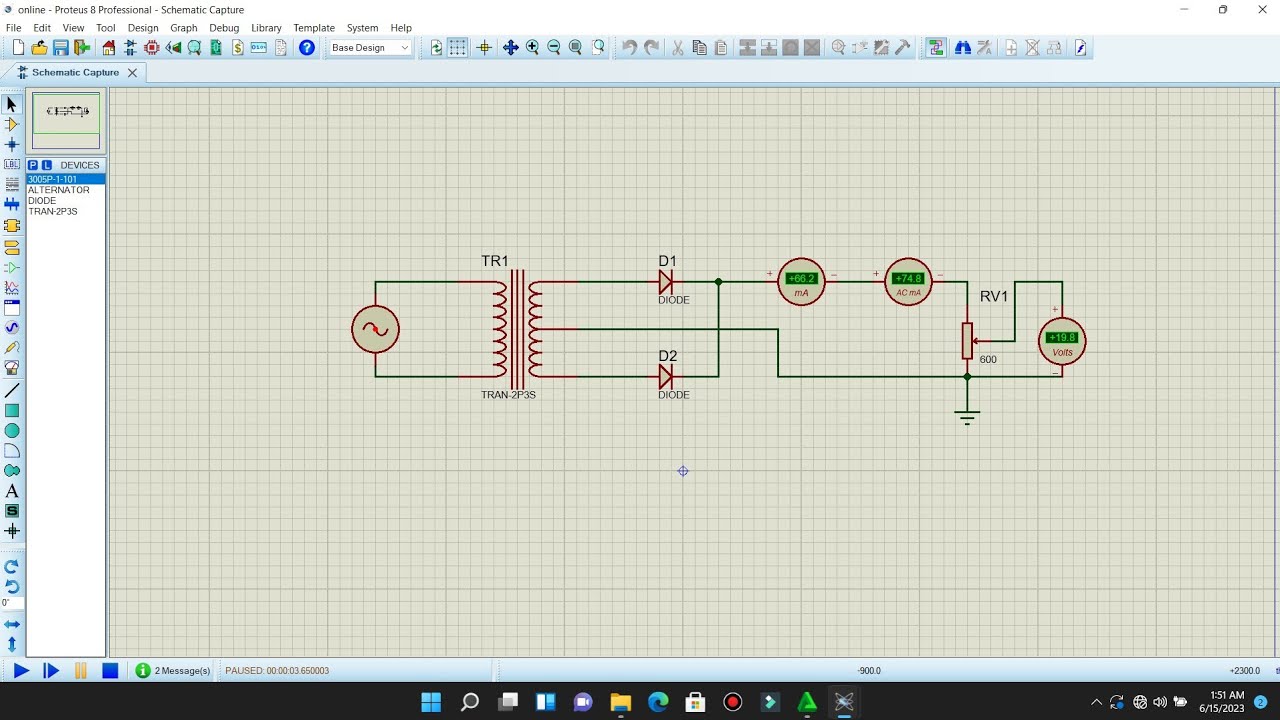Click the overview preview thumbnail
The height and width of the screenshot is (720, 1280).
coord(66,121)
